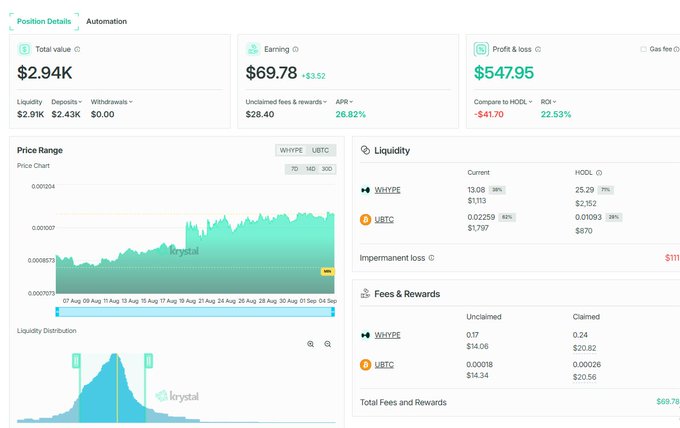Click the Profit & loss percent icon
The image size is (680, 428).
[x=481, y=49]
